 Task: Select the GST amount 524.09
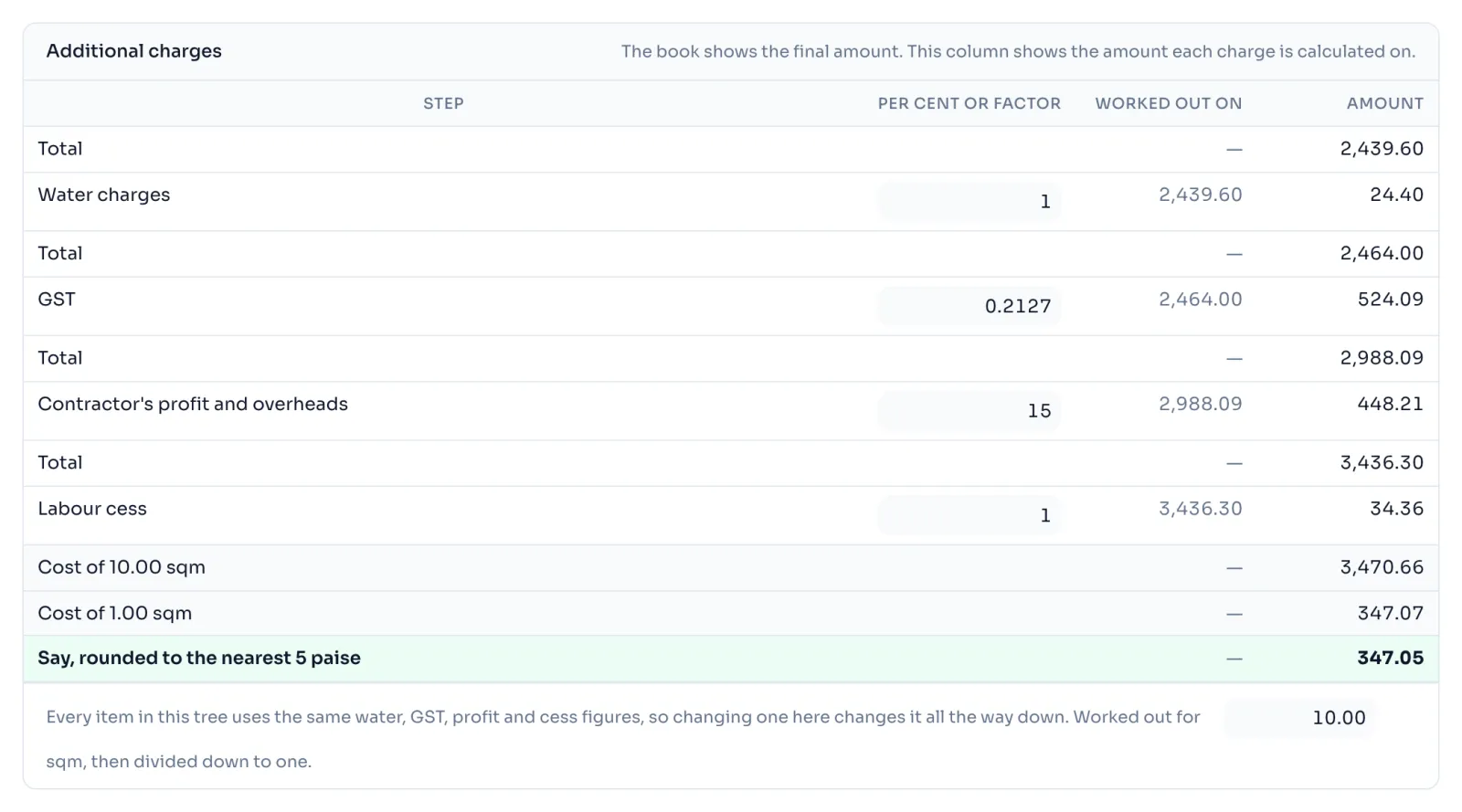pyautogui.click(x=1391, y=300)
